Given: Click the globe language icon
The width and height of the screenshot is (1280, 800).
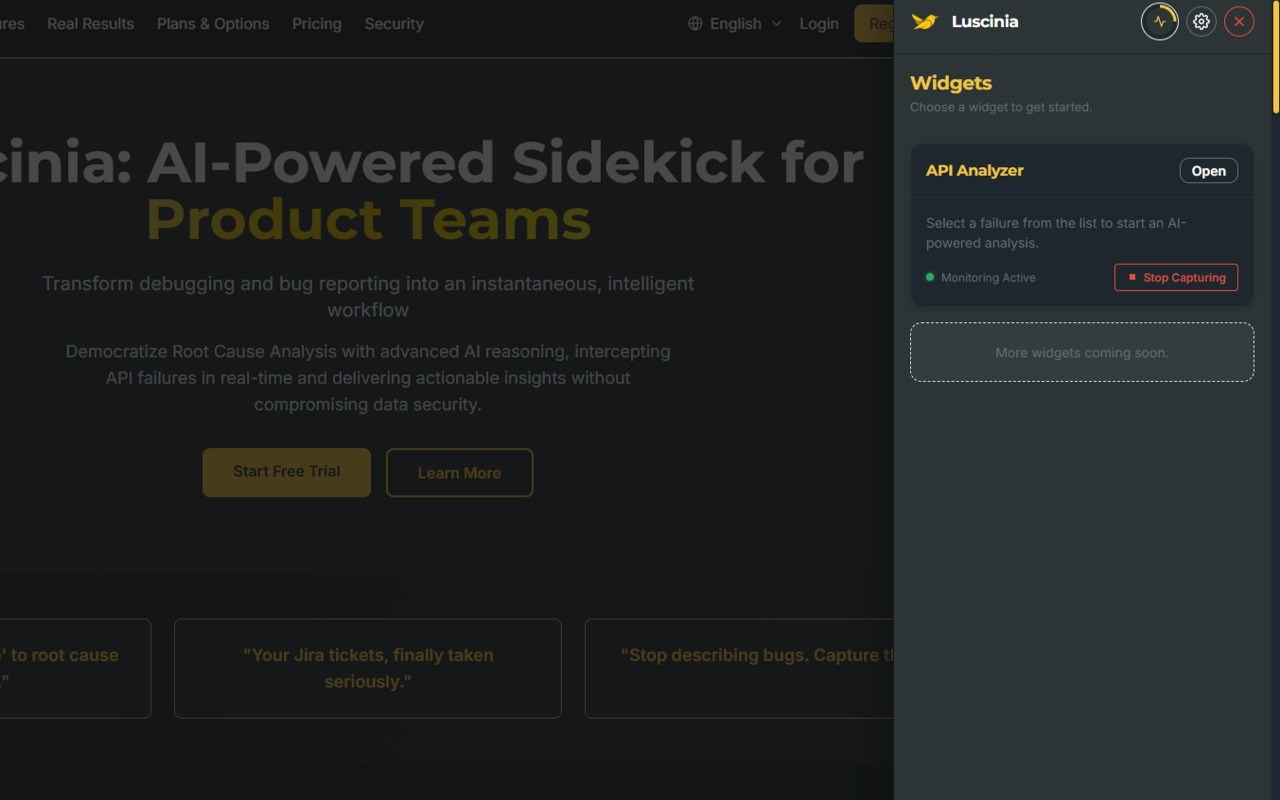Looking at the screenshot, I should (695, 23).
